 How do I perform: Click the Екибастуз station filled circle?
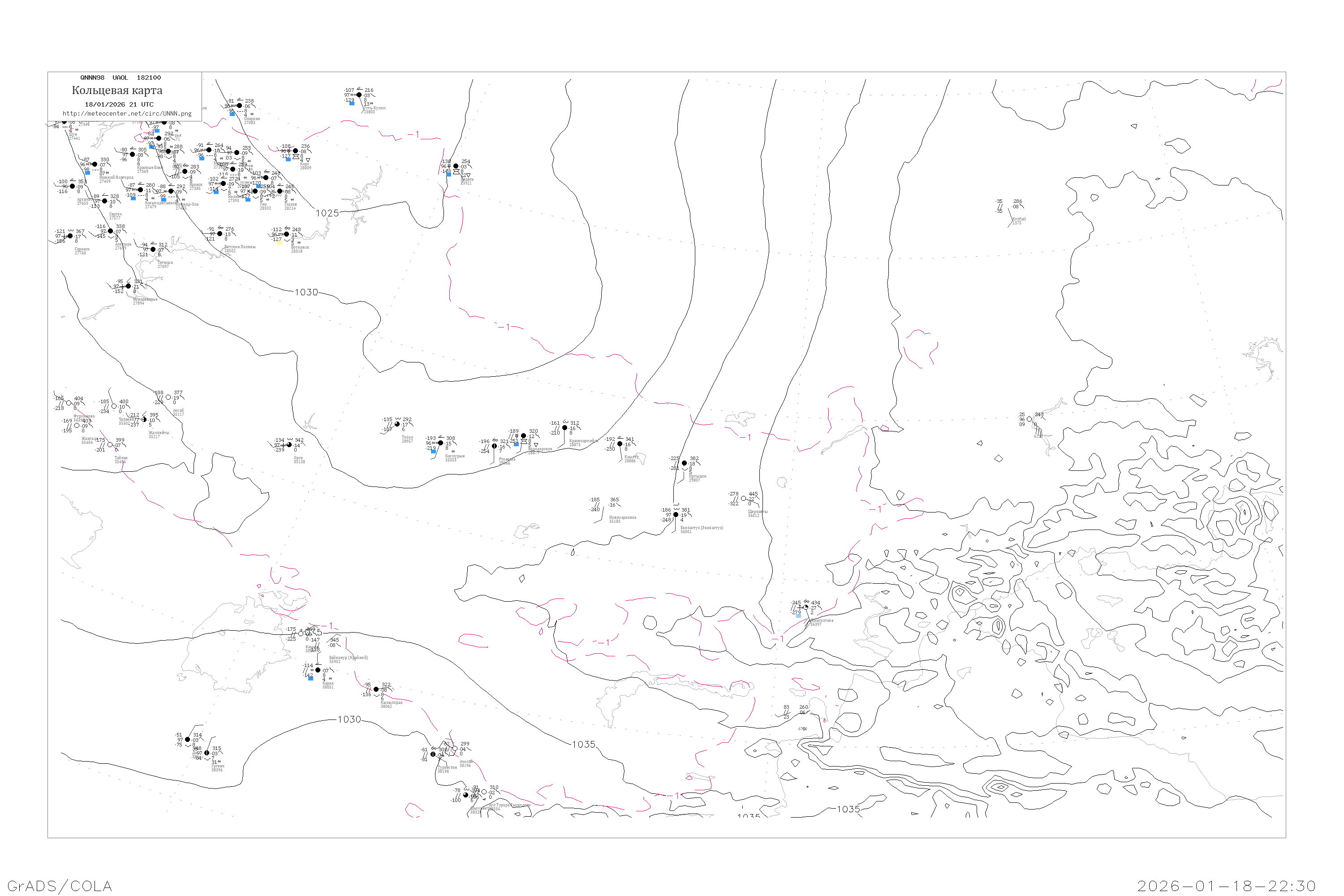[x=676, y=515]
